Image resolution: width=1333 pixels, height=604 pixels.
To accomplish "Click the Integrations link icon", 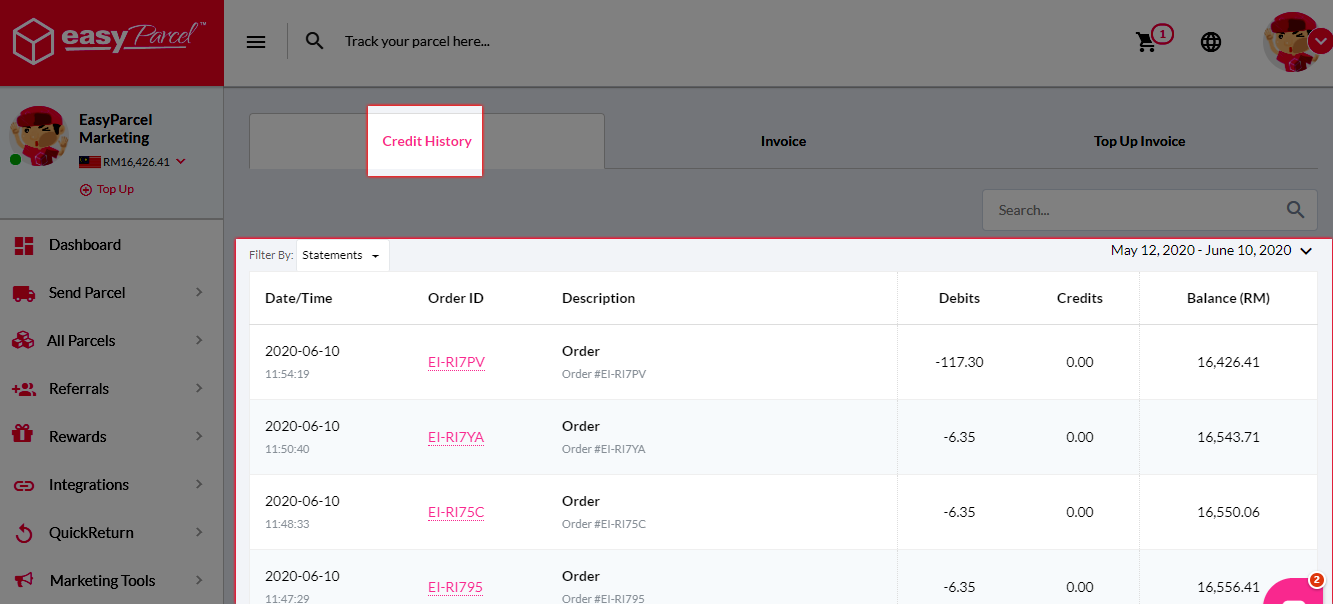I will pyautogui.click(x=24, y=485).
